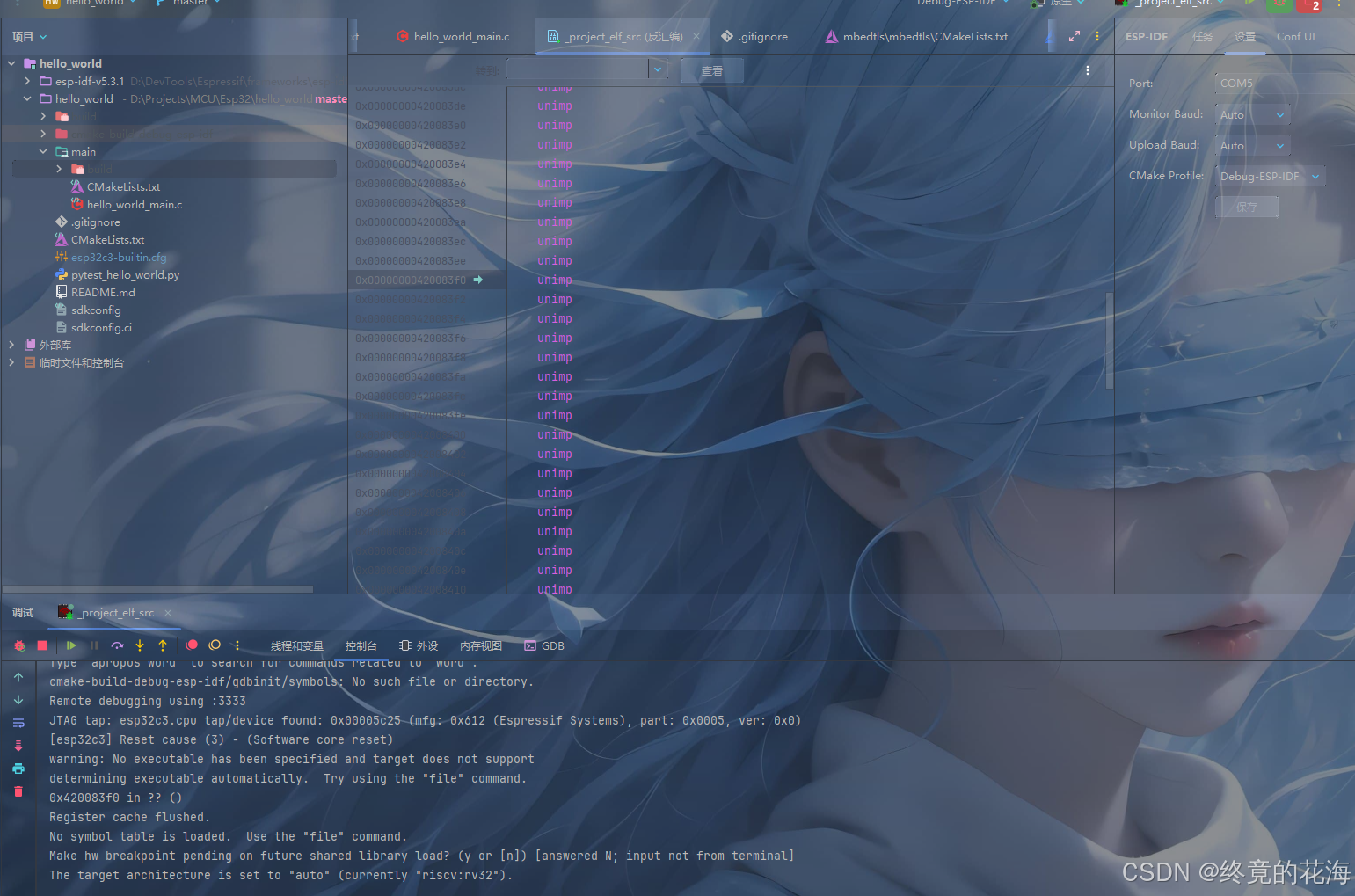Resume program with green play icon

[x=71, y=645]
